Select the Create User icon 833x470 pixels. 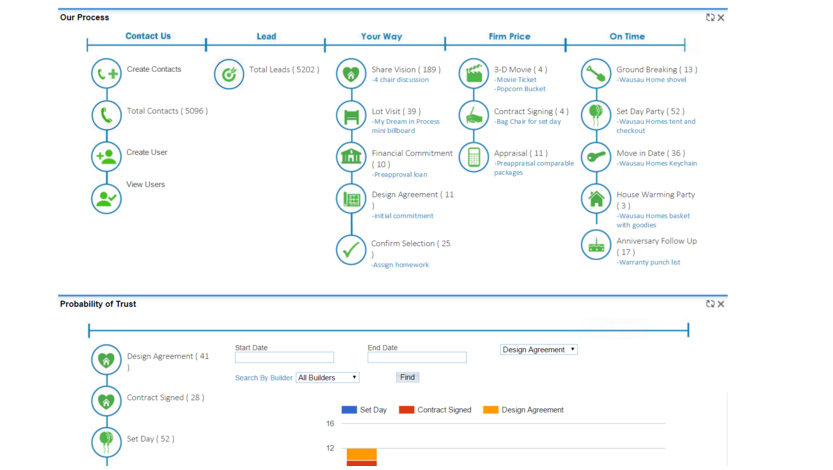(x=106, y=157)
